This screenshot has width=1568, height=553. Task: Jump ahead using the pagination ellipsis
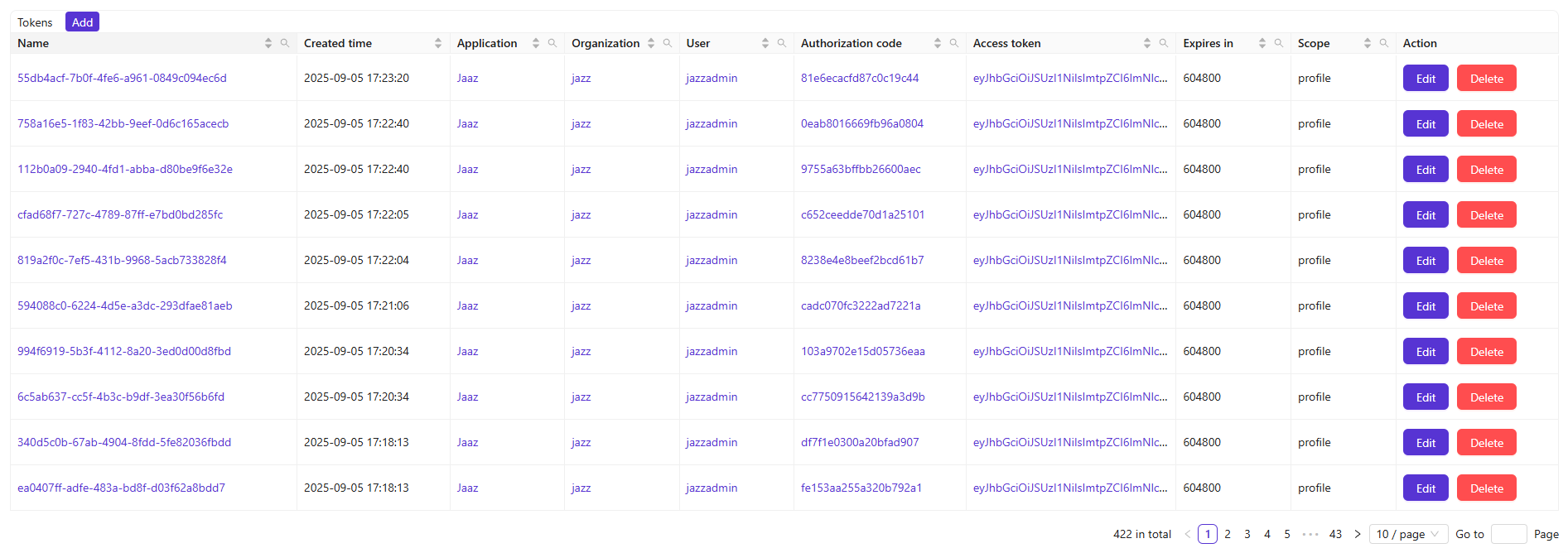1310,534
